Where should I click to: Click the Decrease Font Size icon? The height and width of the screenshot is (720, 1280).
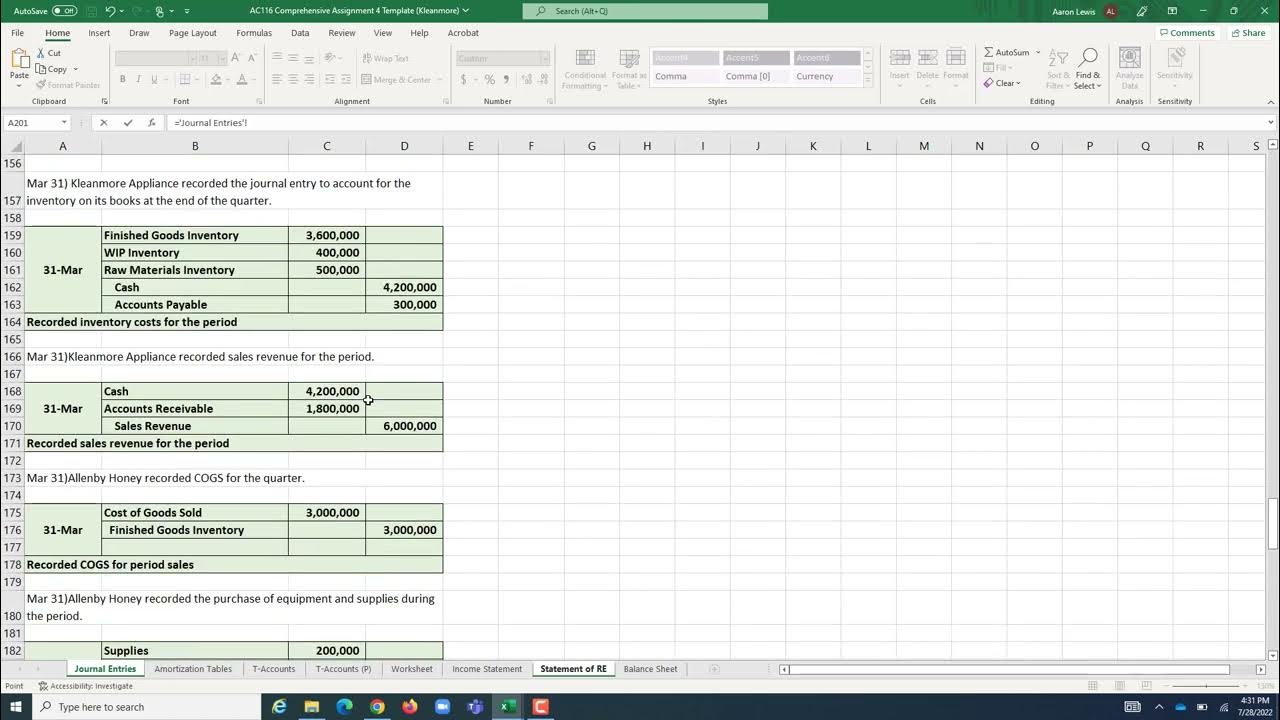(x=250, y=58)
